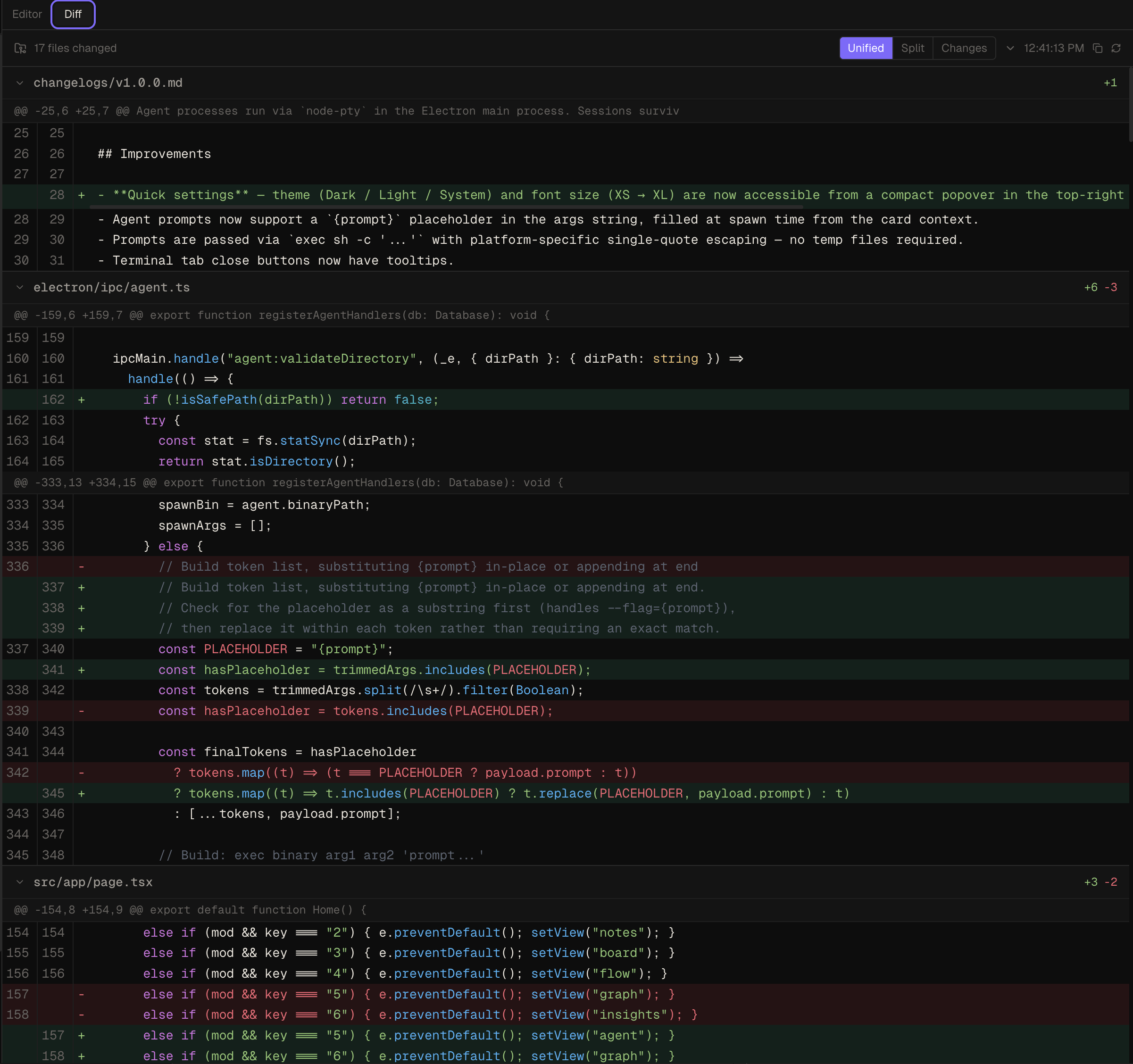Screen dimensions: 1133x1064
Task: Click the ## Improvements line
Action: click(566, 154)
